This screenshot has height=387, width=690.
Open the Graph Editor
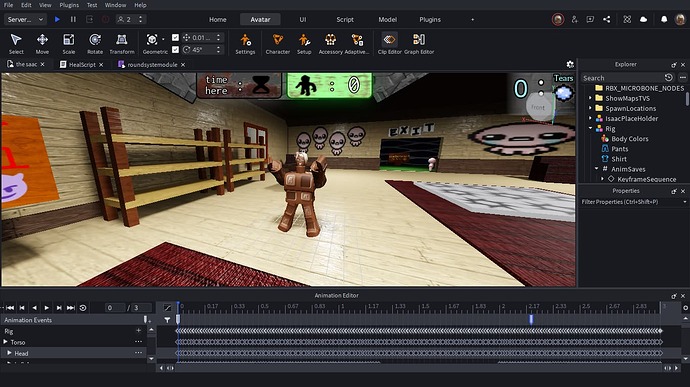click(x=419, y=44)
